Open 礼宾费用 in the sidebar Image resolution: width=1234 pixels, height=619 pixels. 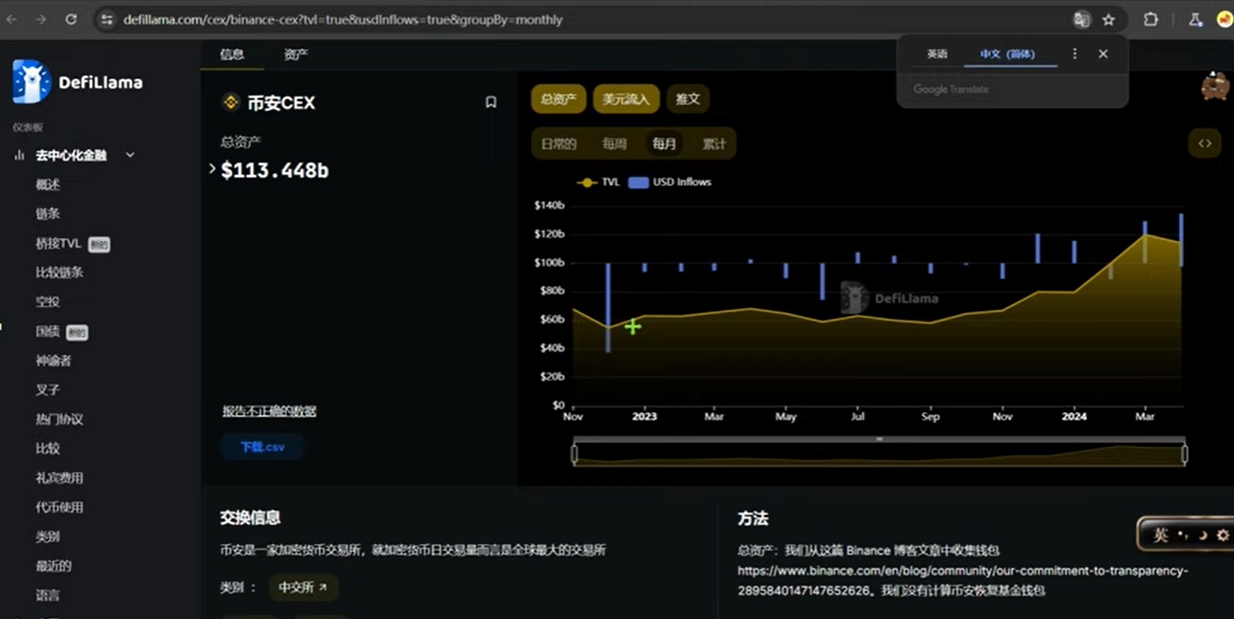click(59, 477)
